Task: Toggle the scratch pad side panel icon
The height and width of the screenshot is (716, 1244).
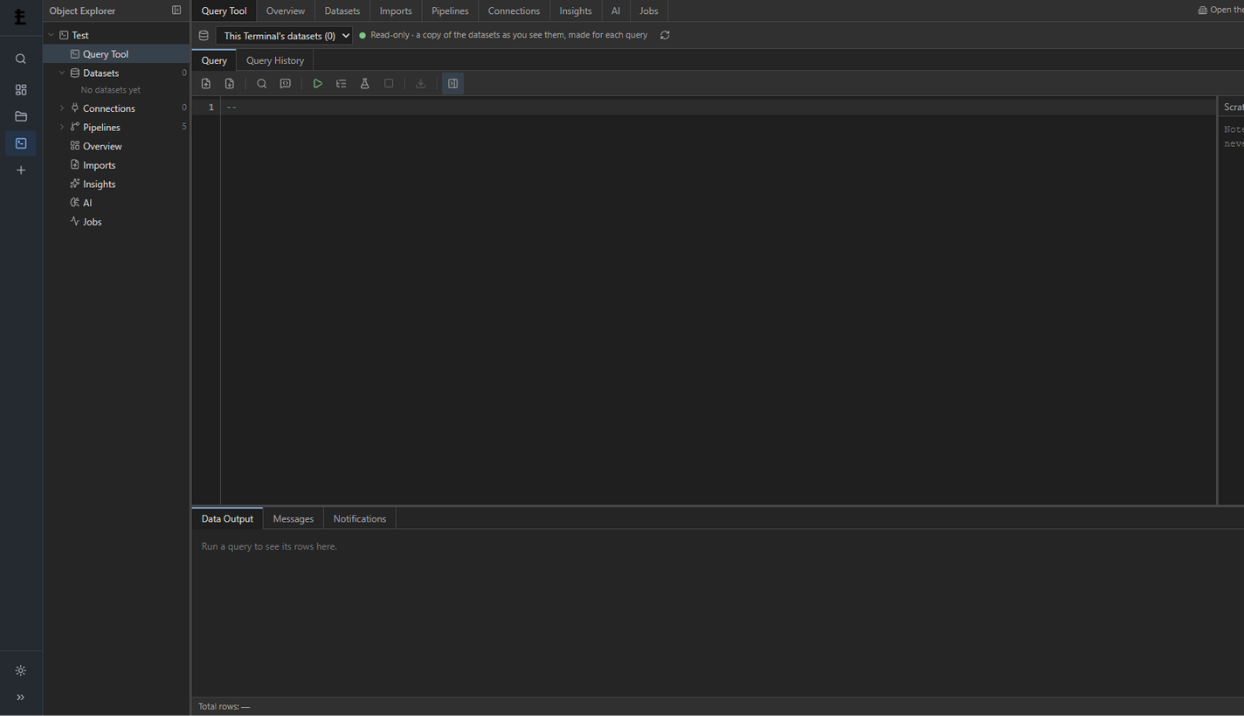Action: [x=453, y=84]
